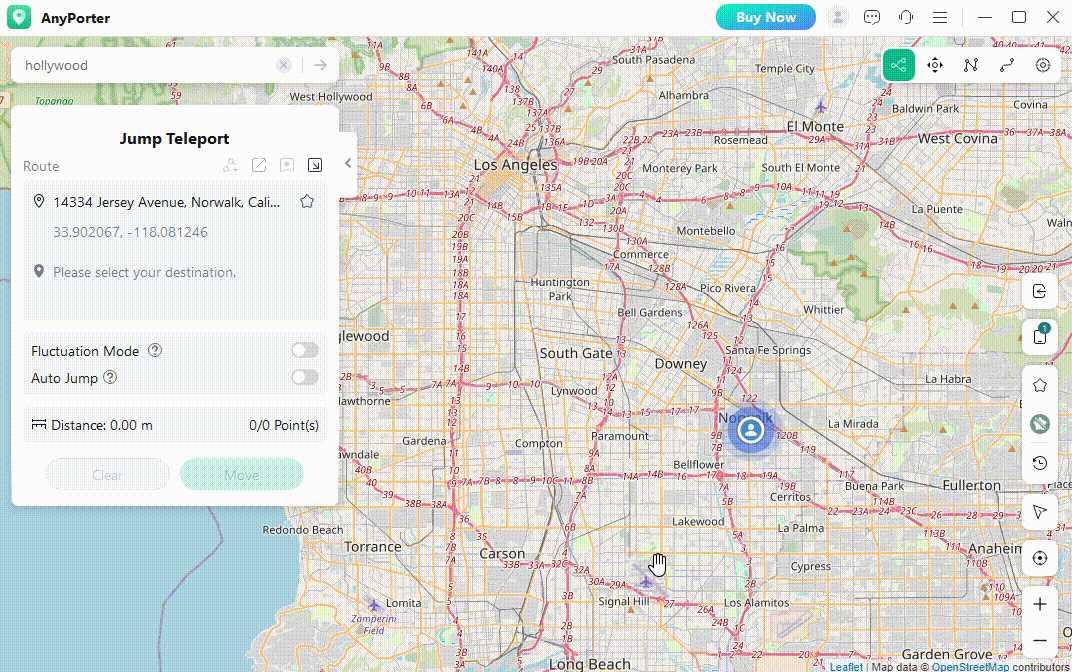Click the export route icon
The image size is (1072, 672).
[x=258, y=165]
